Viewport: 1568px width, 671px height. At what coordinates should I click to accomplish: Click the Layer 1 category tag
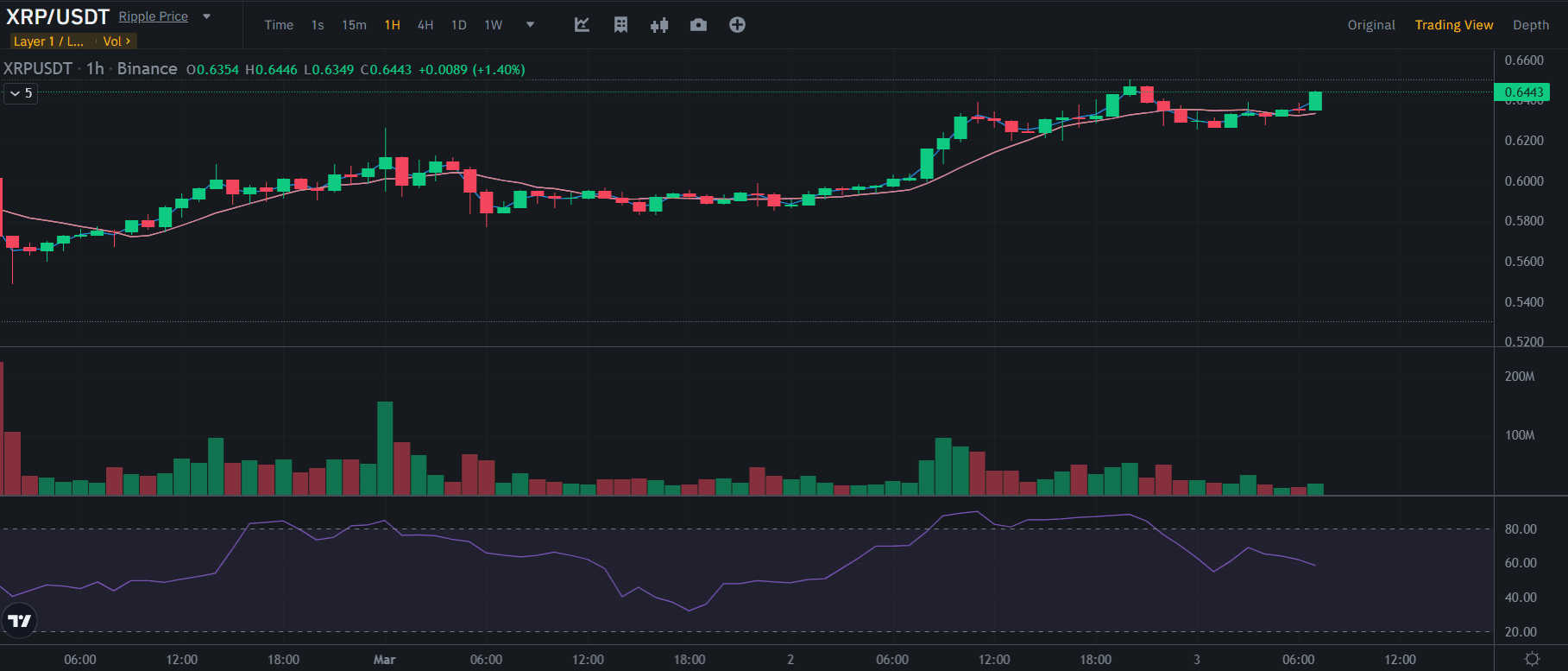coord(48,41)
